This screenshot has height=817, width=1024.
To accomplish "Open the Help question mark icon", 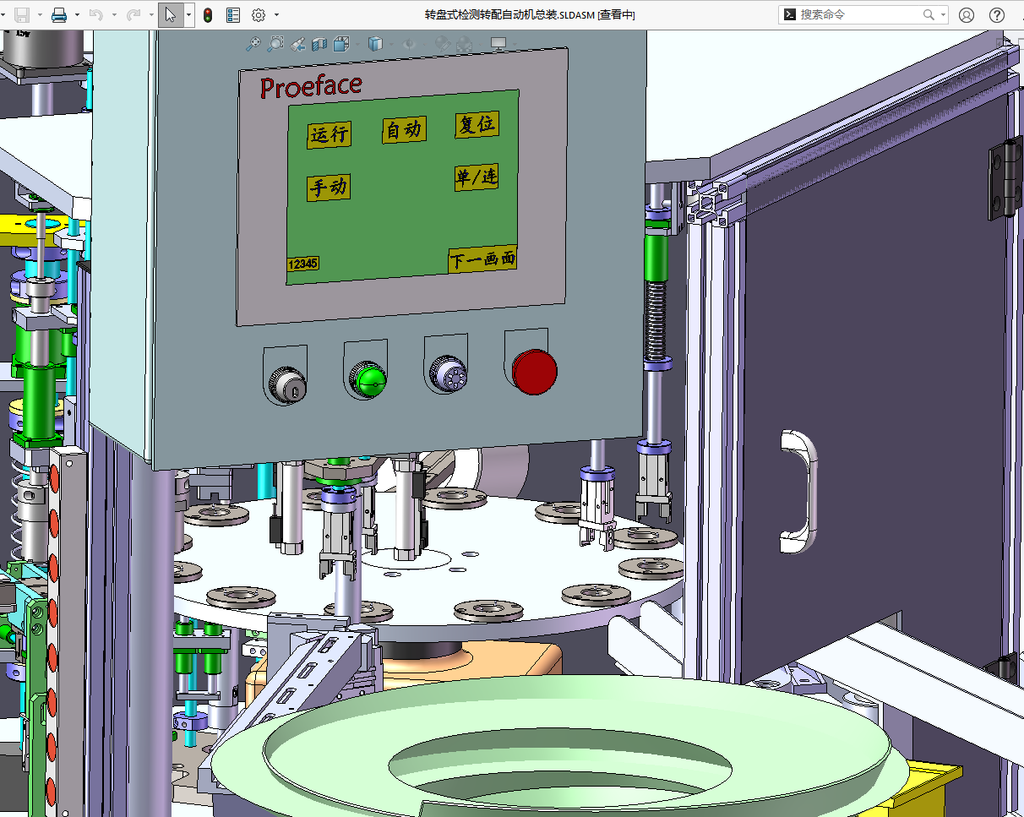I will click(997, 15).
